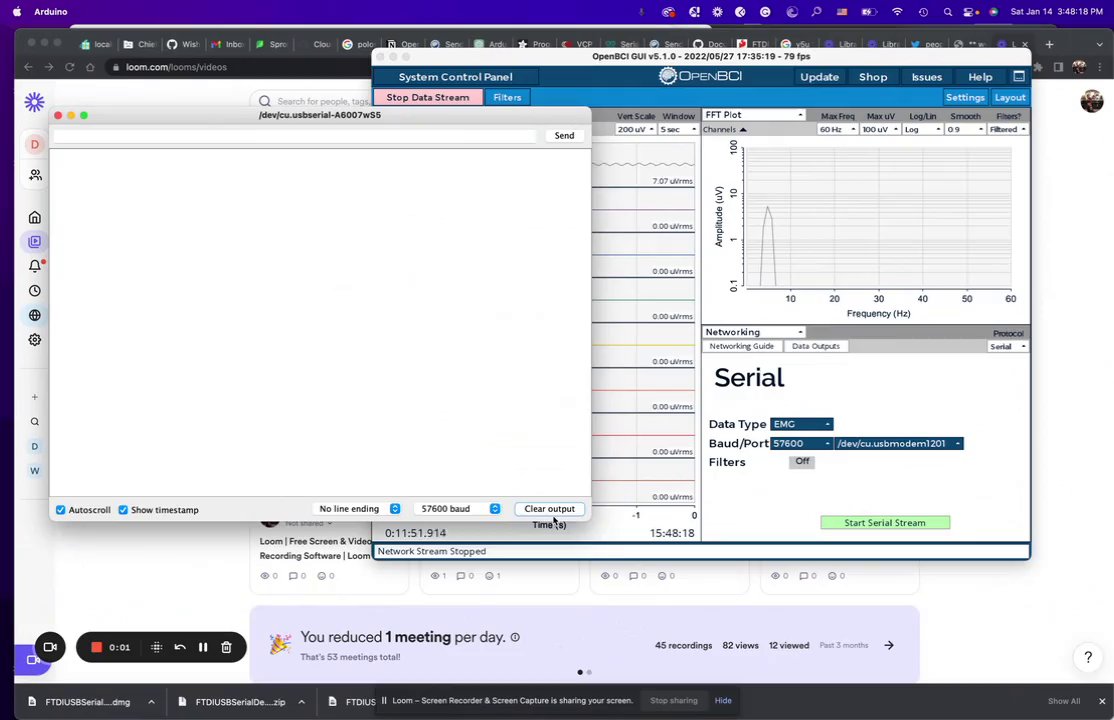Open the Loom recorder drawing grid icon
Screen dimensions: 1114x720
tap(156, 647)
